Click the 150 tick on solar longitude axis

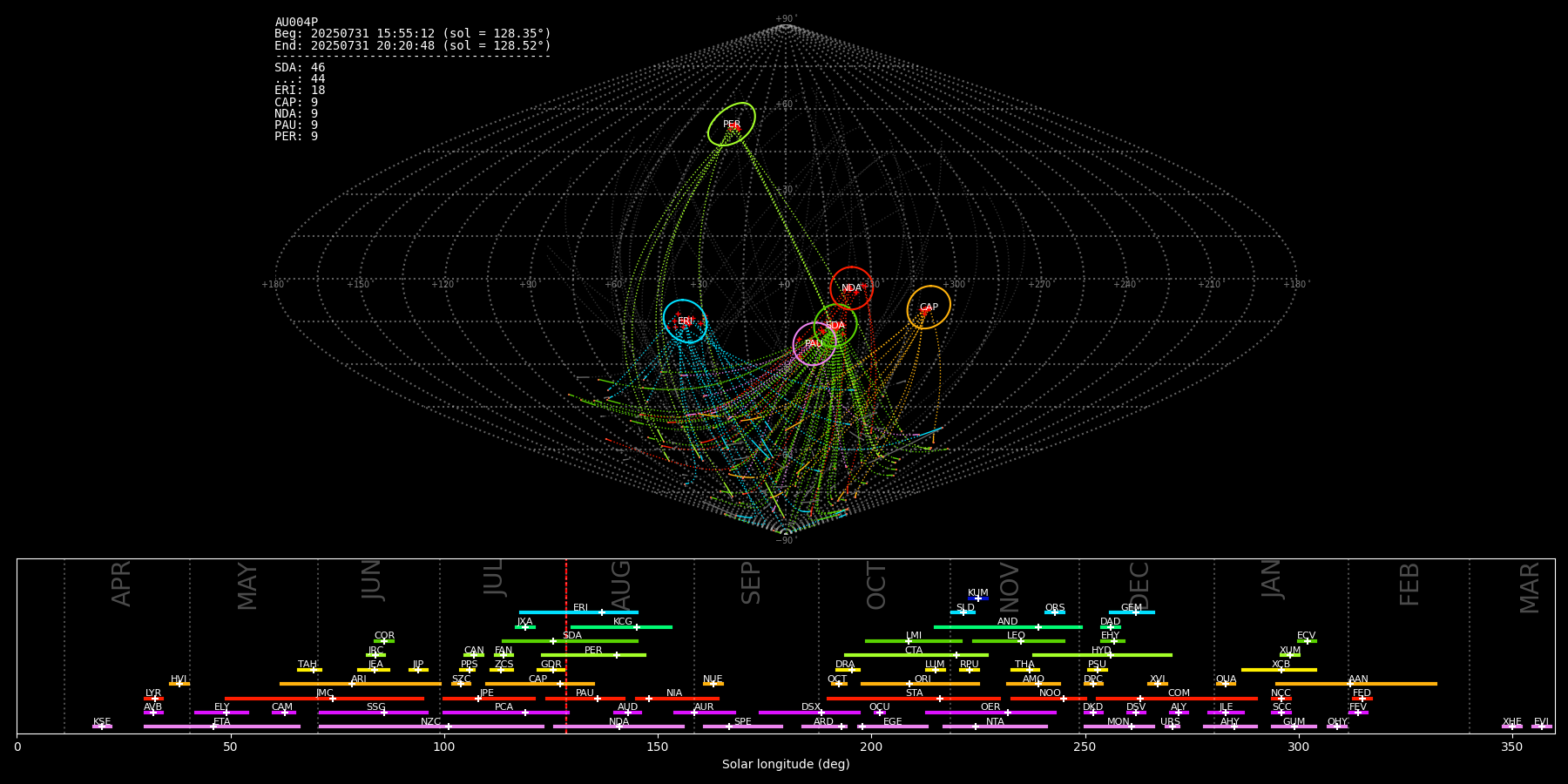point(658,747)
